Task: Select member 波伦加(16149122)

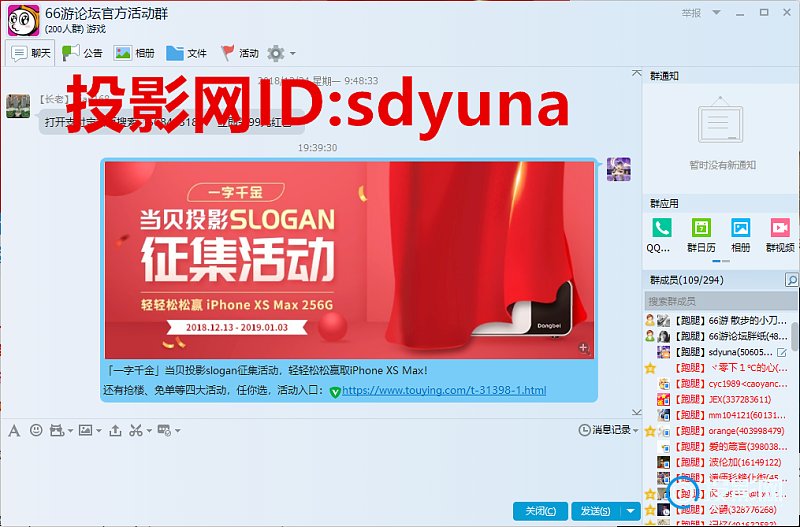Action: (717, 463)
